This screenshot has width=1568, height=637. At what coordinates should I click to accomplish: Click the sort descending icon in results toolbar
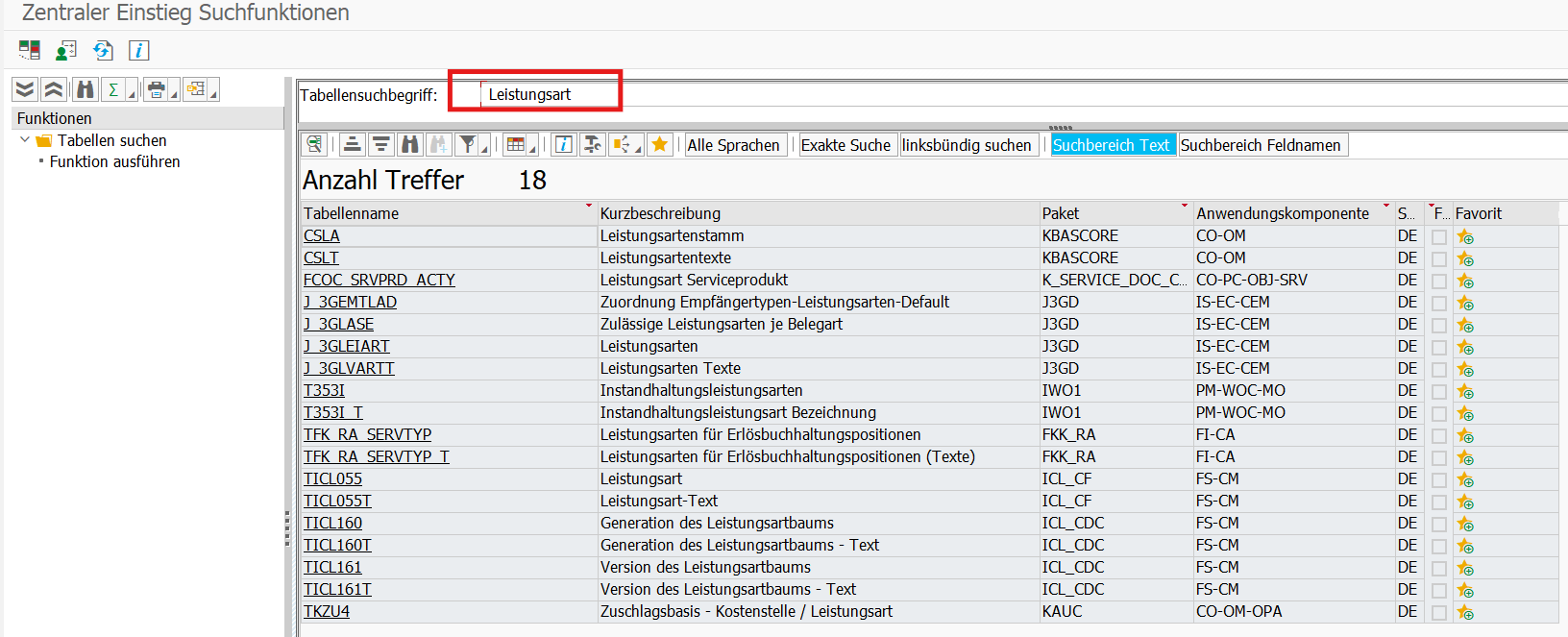click(381, 144)
